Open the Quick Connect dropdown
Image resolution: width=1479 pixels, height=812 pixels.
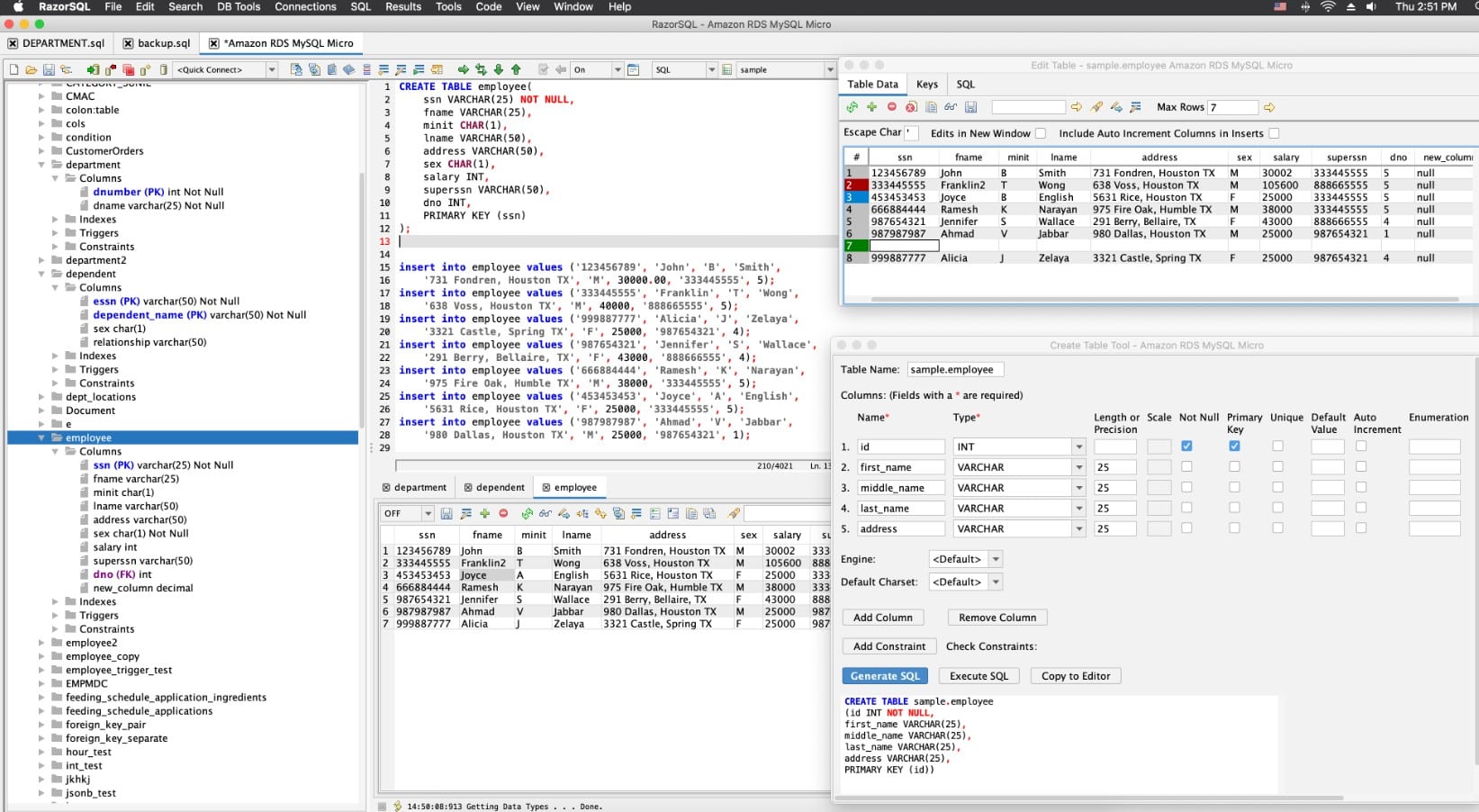271,69
